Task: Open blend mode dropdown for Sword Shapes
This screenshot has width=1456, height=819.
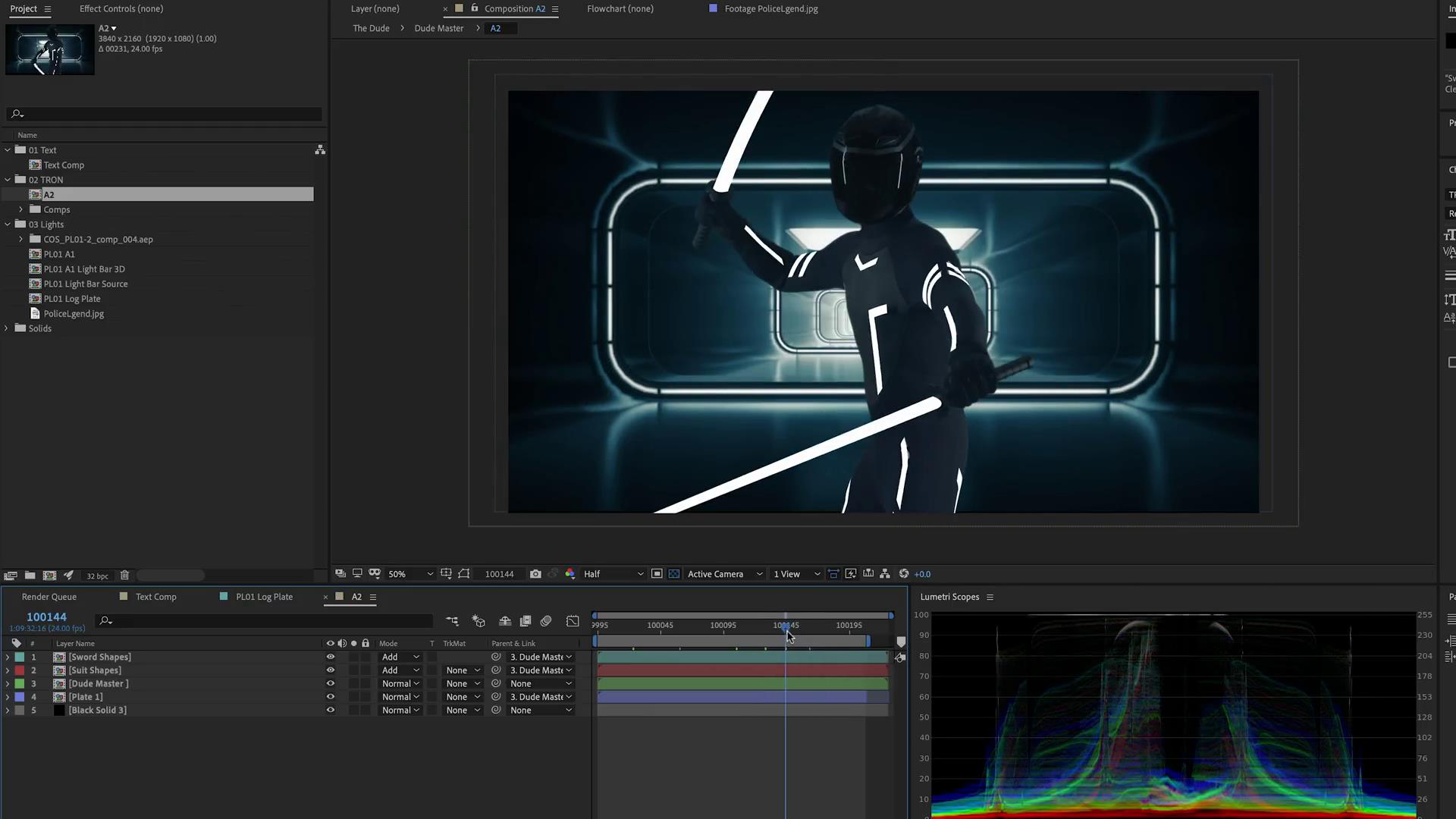Action: [x=400, y=657]
